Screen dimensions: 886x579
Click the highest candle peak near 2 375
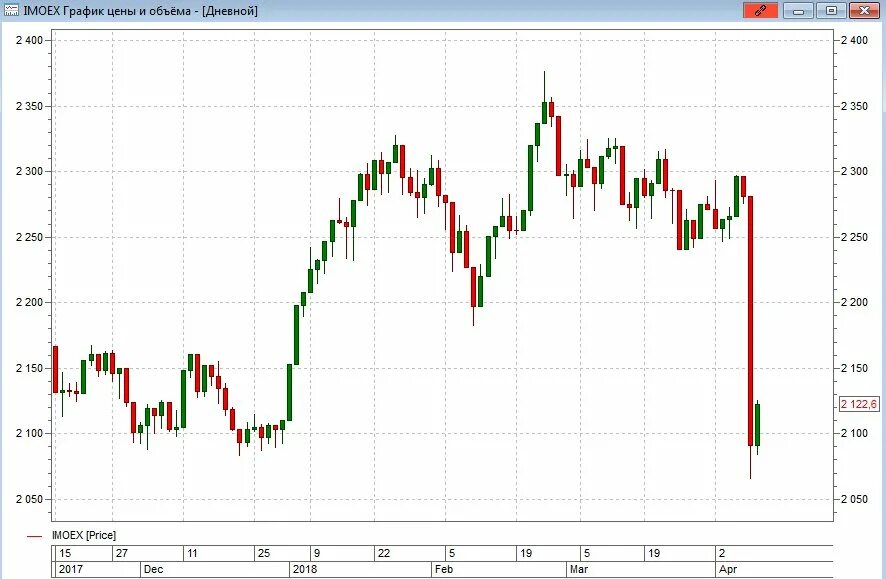pyautogui.click(x=545, y=96)
